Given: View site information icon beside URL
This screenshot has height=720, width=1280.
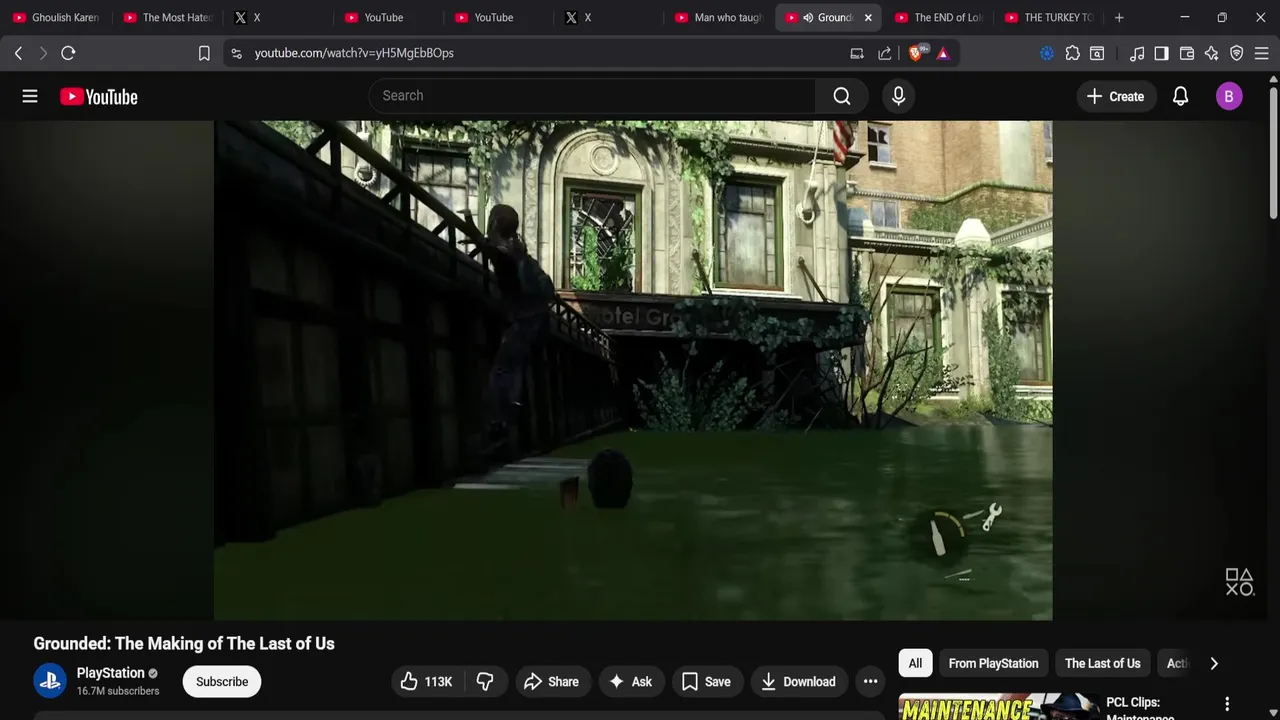Looking at the screenshot, I should click(236, 53).
